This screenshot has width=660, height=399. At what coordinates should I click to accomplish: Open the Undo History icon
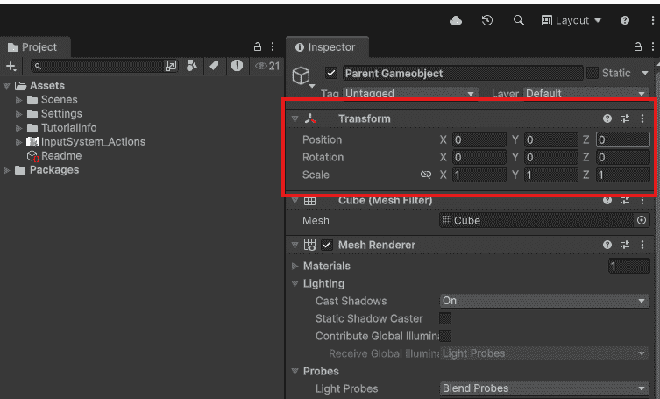click(x=487, y=20)
